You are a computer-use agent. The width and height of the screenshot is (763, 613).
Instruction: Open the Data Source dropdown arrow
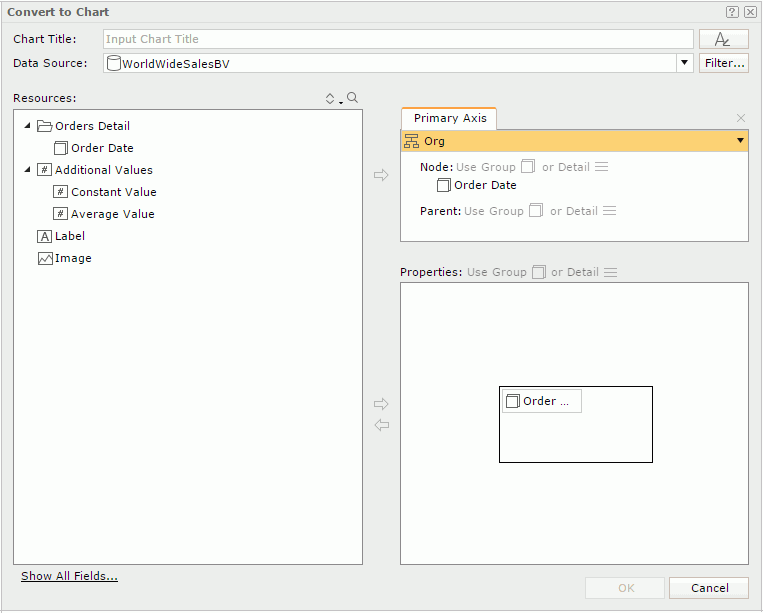[x=684, y=63]
